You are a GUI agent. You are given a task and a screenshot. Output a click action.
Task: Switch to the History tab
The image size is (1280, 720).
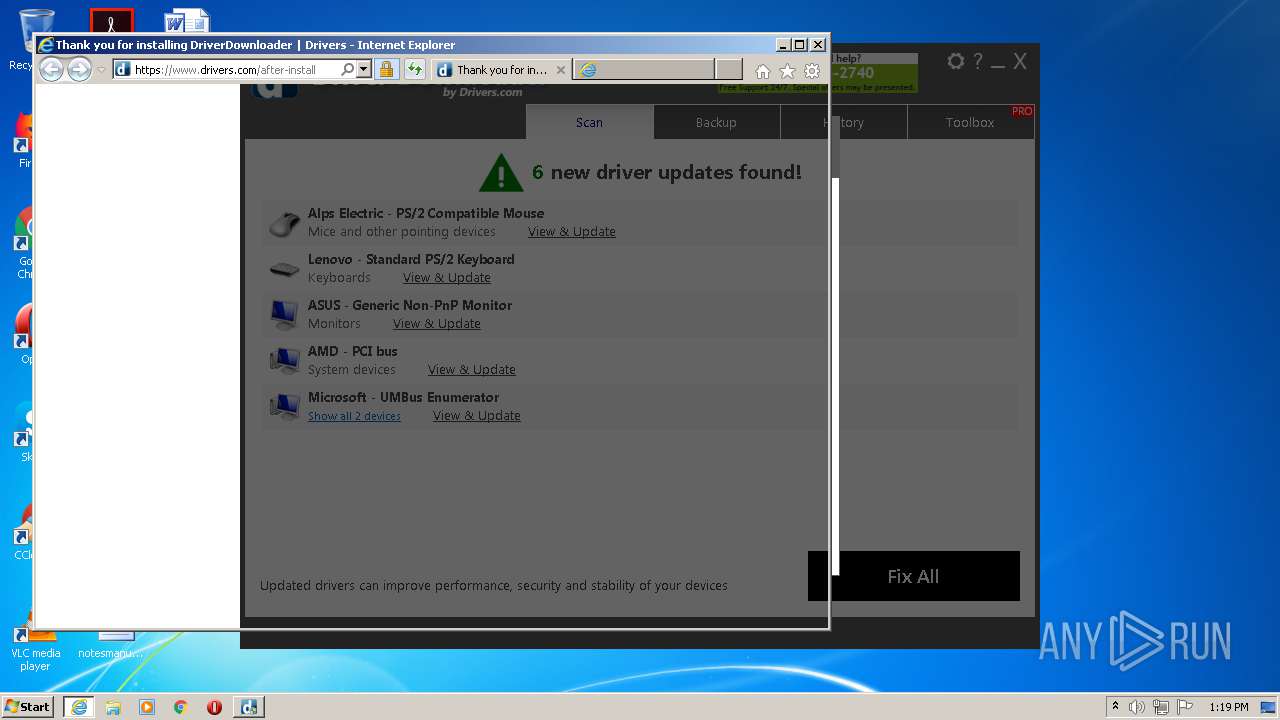(843, 122)
